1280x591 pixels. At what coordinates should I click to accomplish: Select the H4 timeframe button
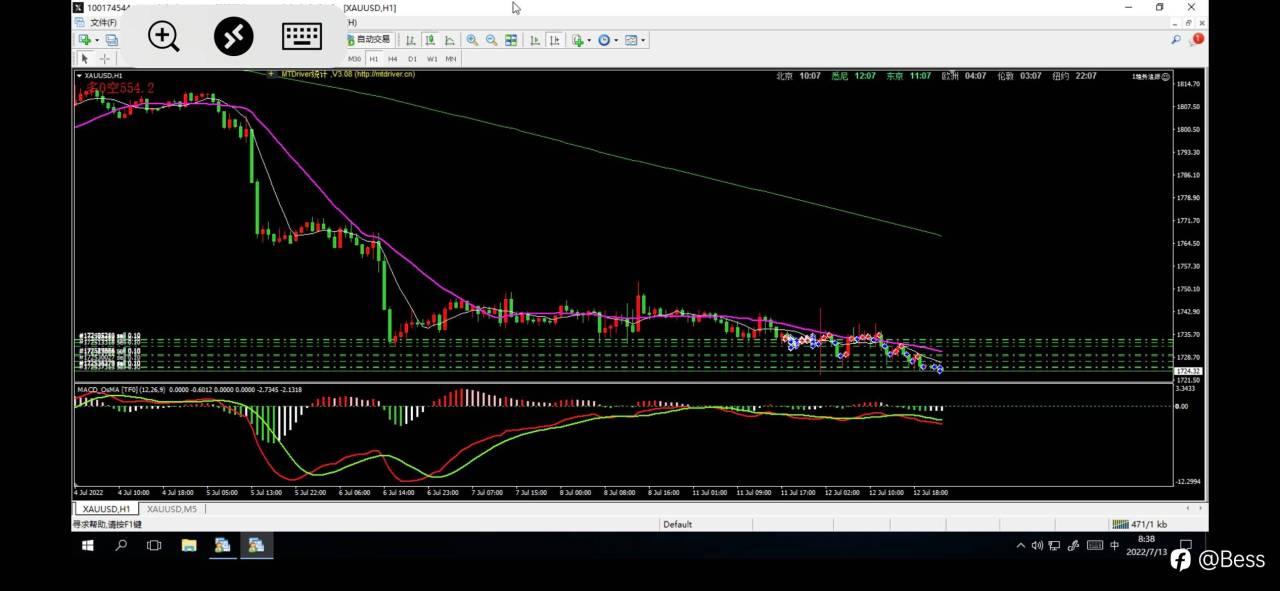click(x=392, y=59)
